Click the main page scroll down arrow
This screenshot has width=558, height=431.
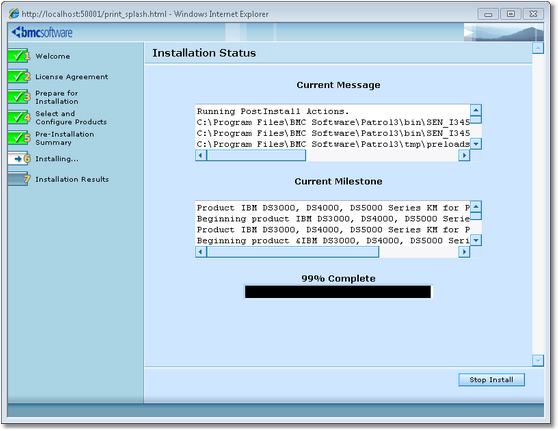point(538,360)
